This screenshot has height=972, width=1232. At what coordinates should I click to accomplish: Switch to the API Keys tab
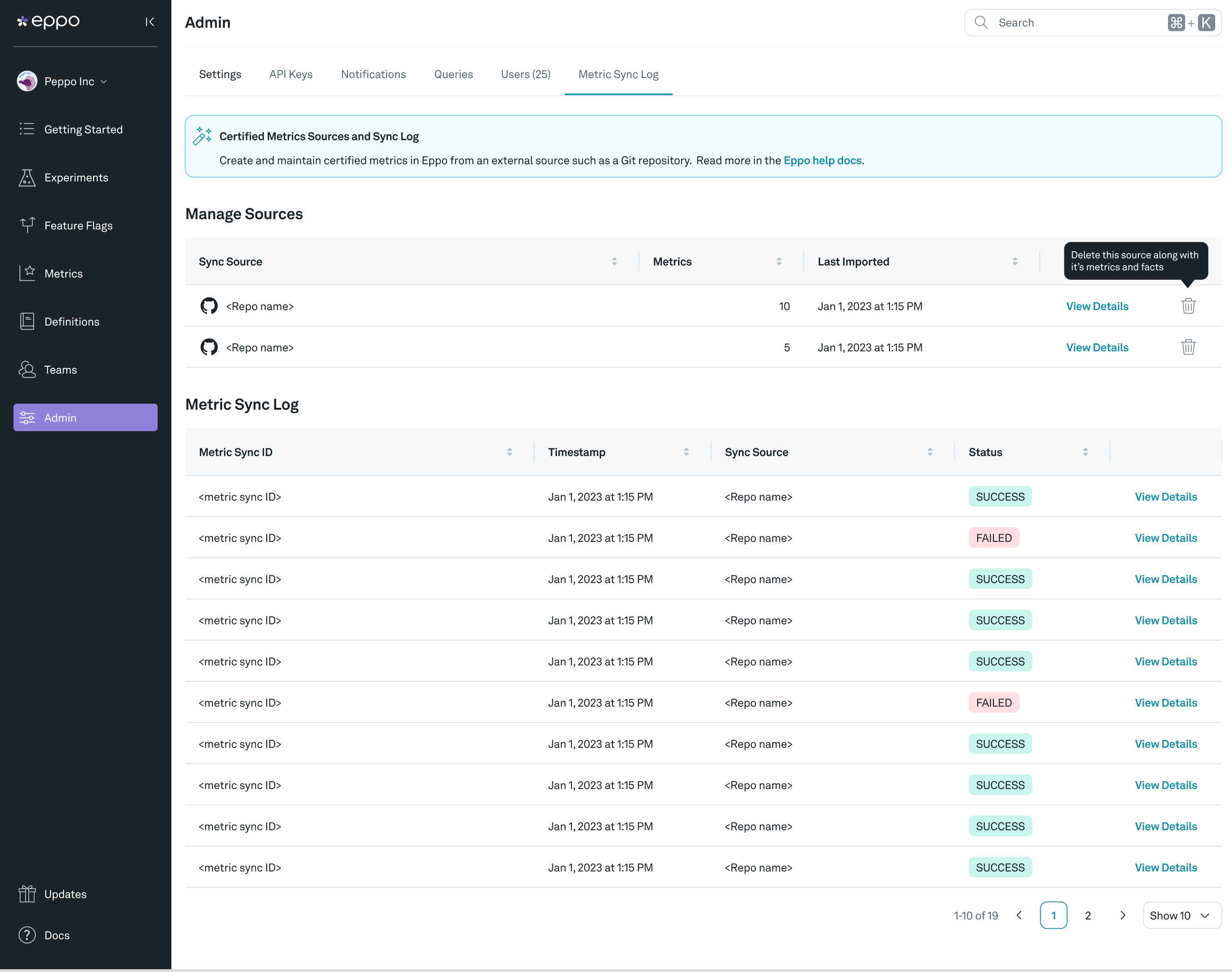[291, 74]
